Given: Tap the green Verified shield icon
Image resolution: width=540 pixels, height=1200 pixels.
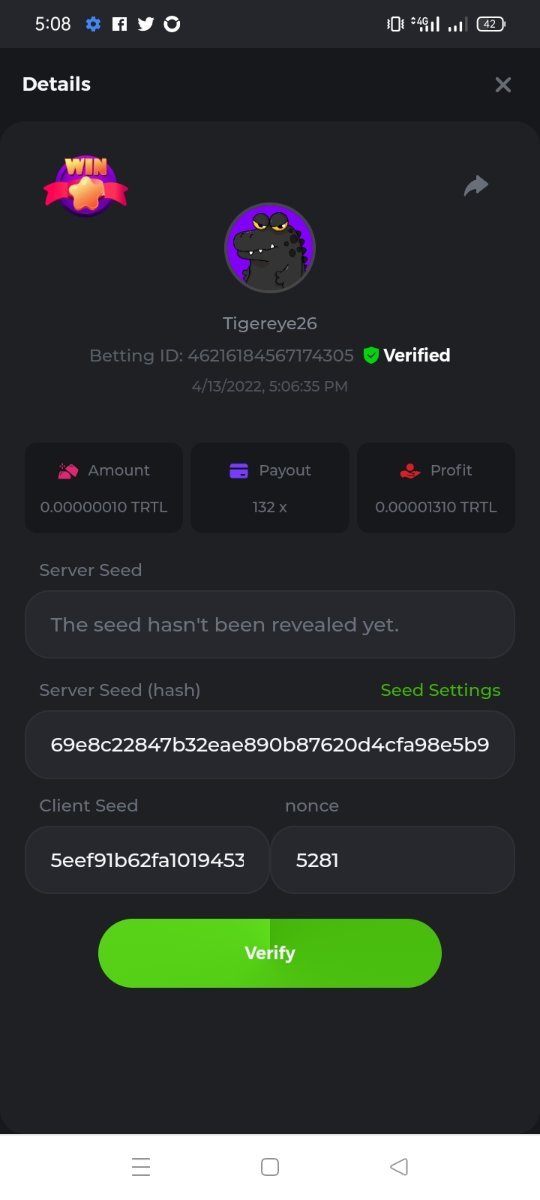Looking at the screenshot, I should pyautogui.click(x=371, y=355).
